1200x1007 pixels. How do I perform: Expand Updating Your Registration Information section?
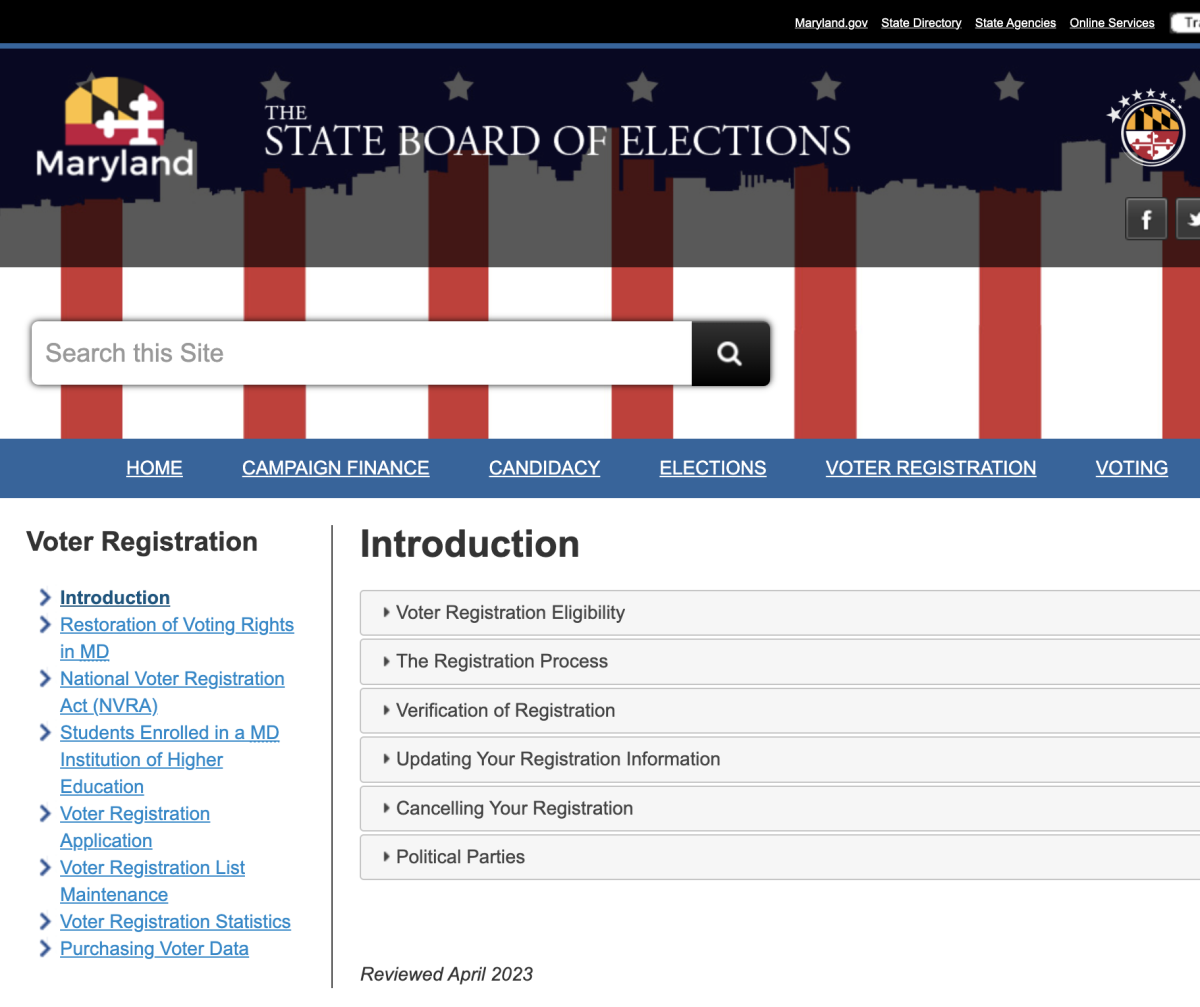point(780,759)
